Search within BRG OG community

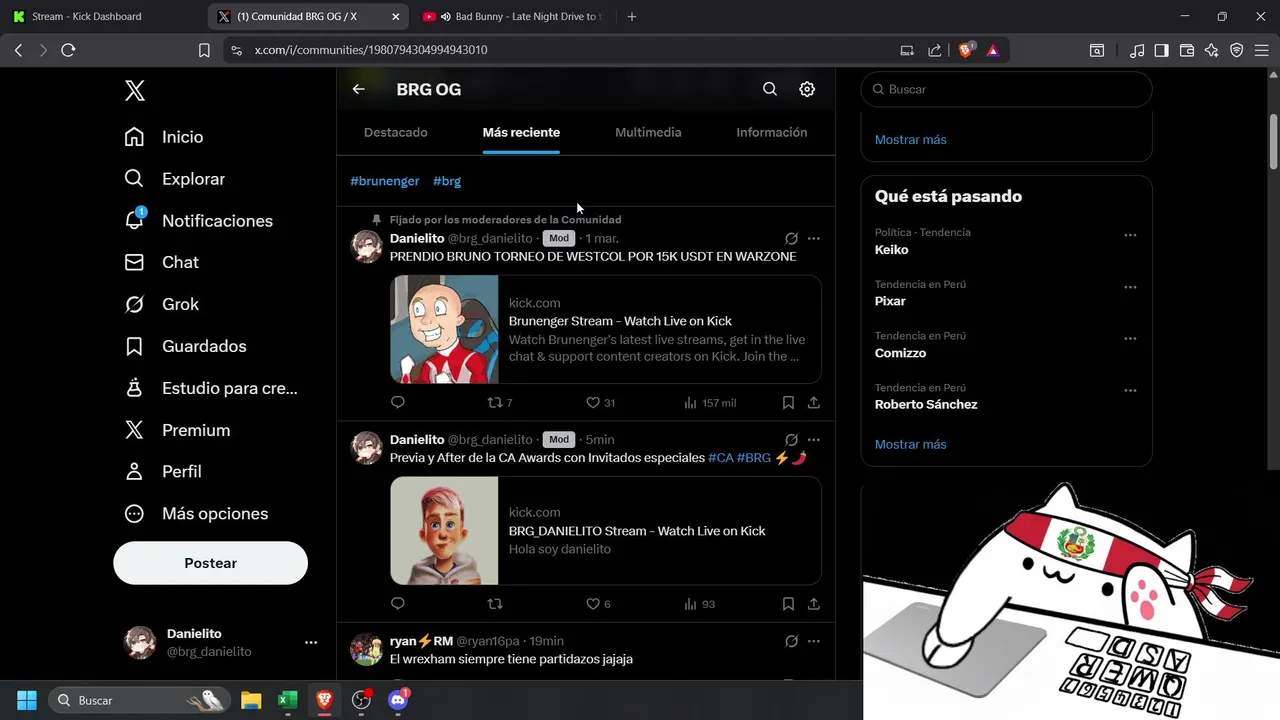click(770, 89)
